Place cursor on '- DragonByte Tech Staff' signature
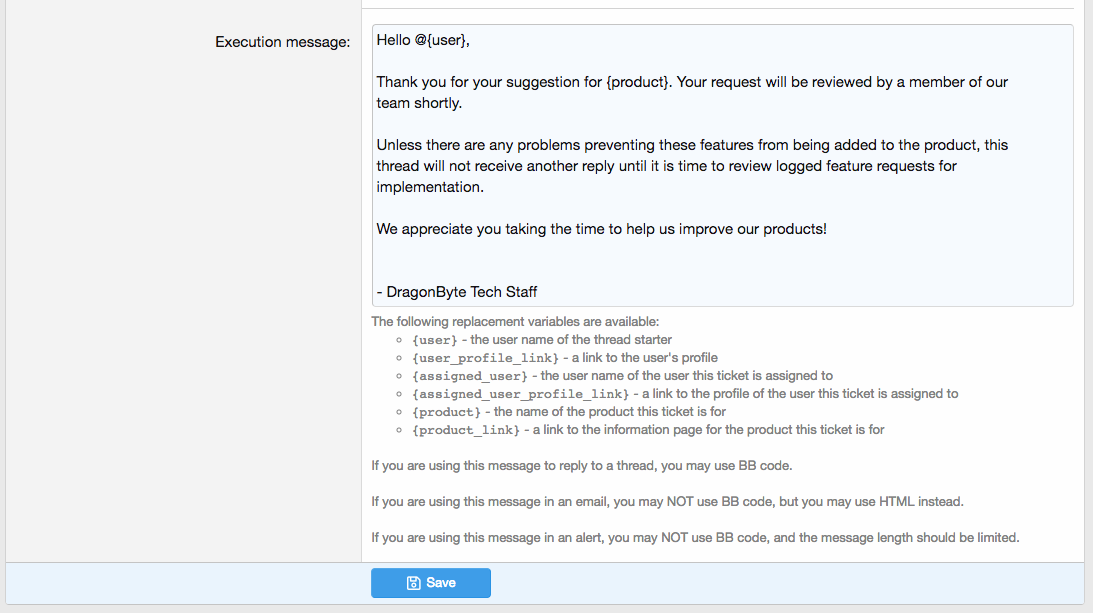This screenshot has width=1093, height=613. (457, 292)
